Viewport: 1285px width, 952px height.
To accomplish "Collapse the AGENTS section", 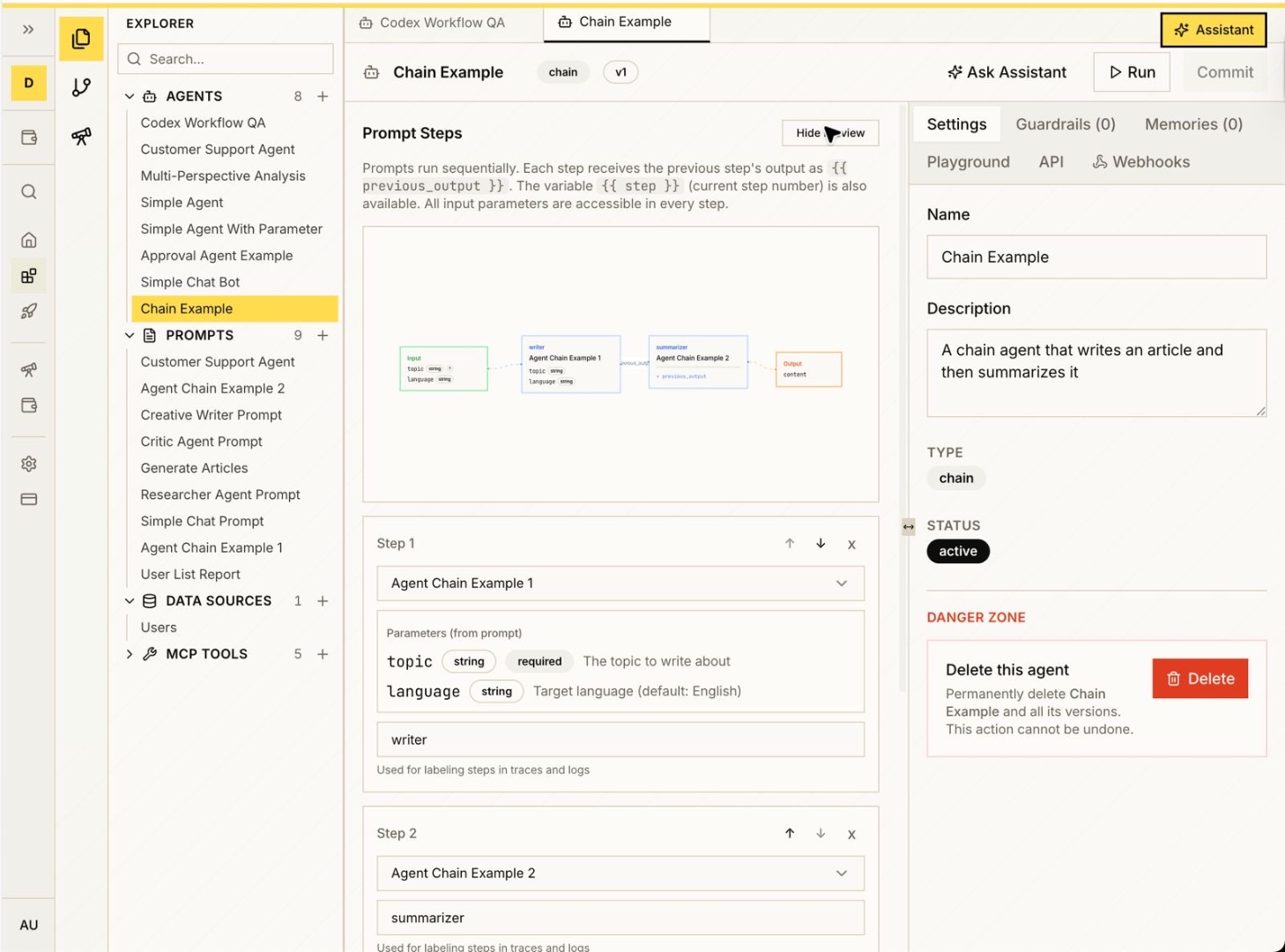I will [x=130, y=96].
